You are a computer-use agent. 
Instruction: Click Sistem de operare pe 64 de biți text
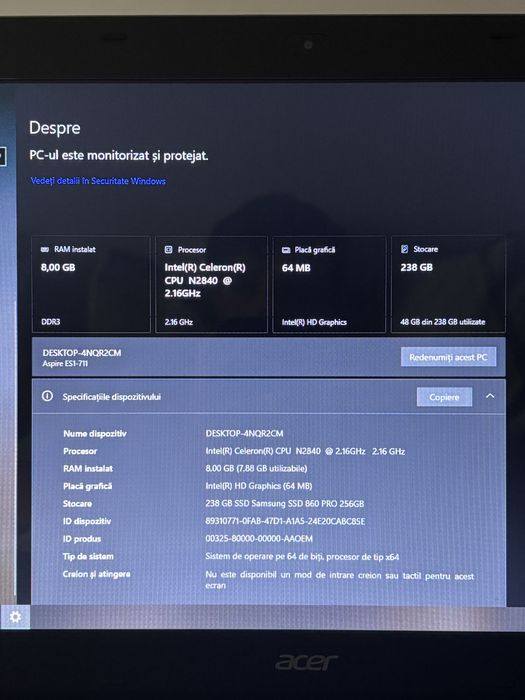[x=302, y=556]
